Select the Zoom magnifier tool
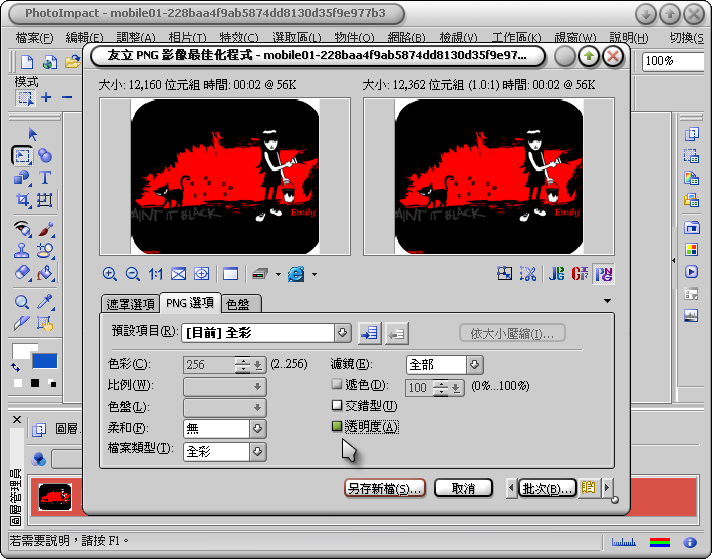Image resolution: width=712 pixels, height=559 pixels. coord(22,302)
